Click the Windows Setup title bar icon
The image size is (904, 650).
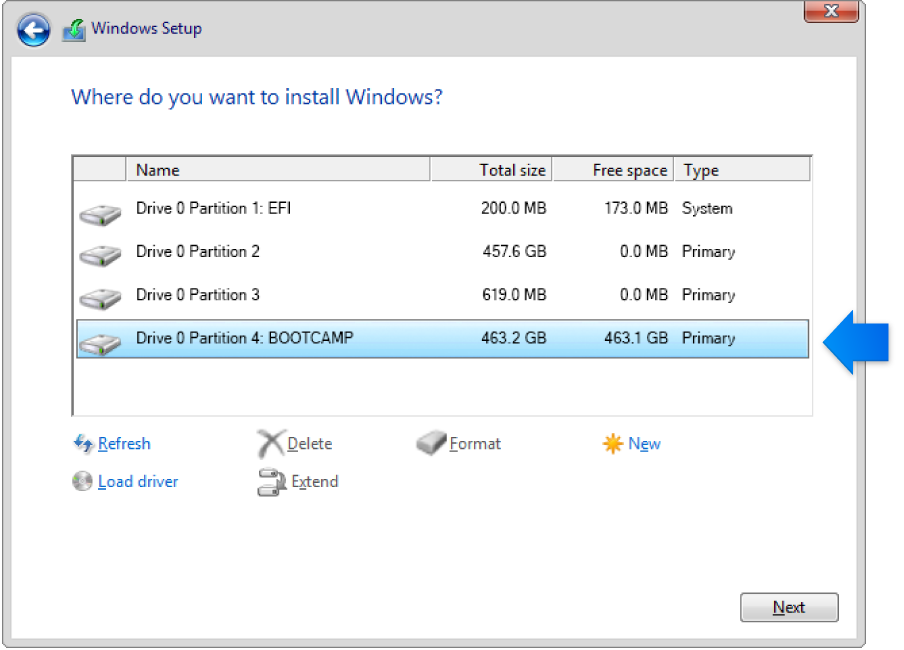coord(73,29)
